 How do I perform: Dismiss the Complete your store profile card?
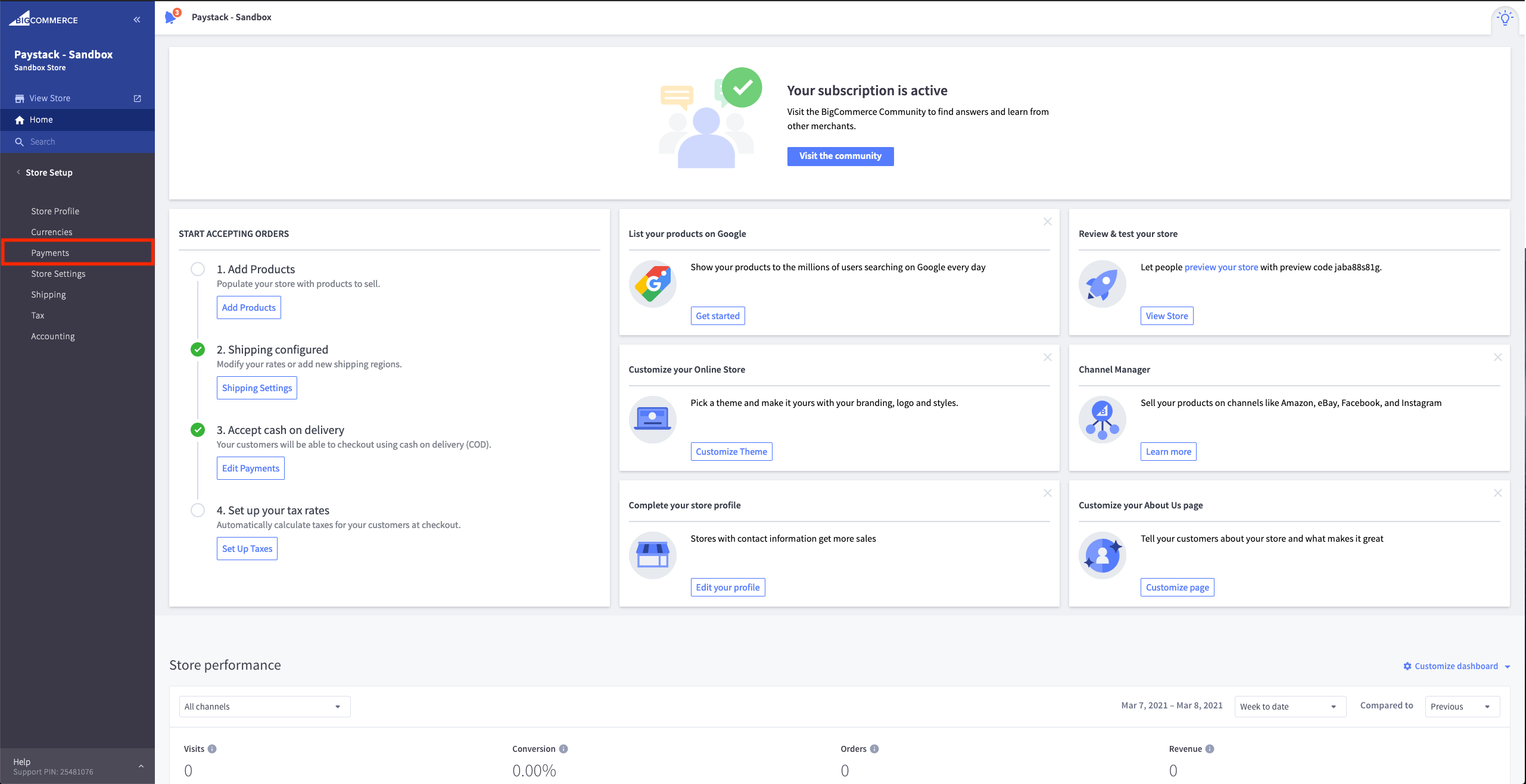pyautogui.click(x=1048, y=493)
